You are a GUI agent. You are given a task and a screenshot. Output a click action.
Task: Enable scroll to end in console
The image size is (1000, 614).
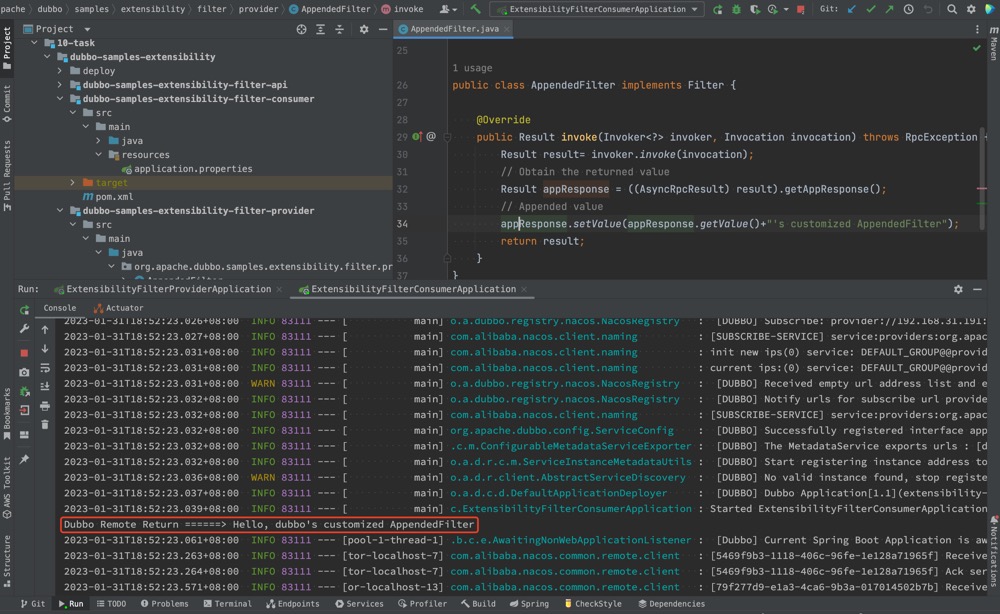44,386
